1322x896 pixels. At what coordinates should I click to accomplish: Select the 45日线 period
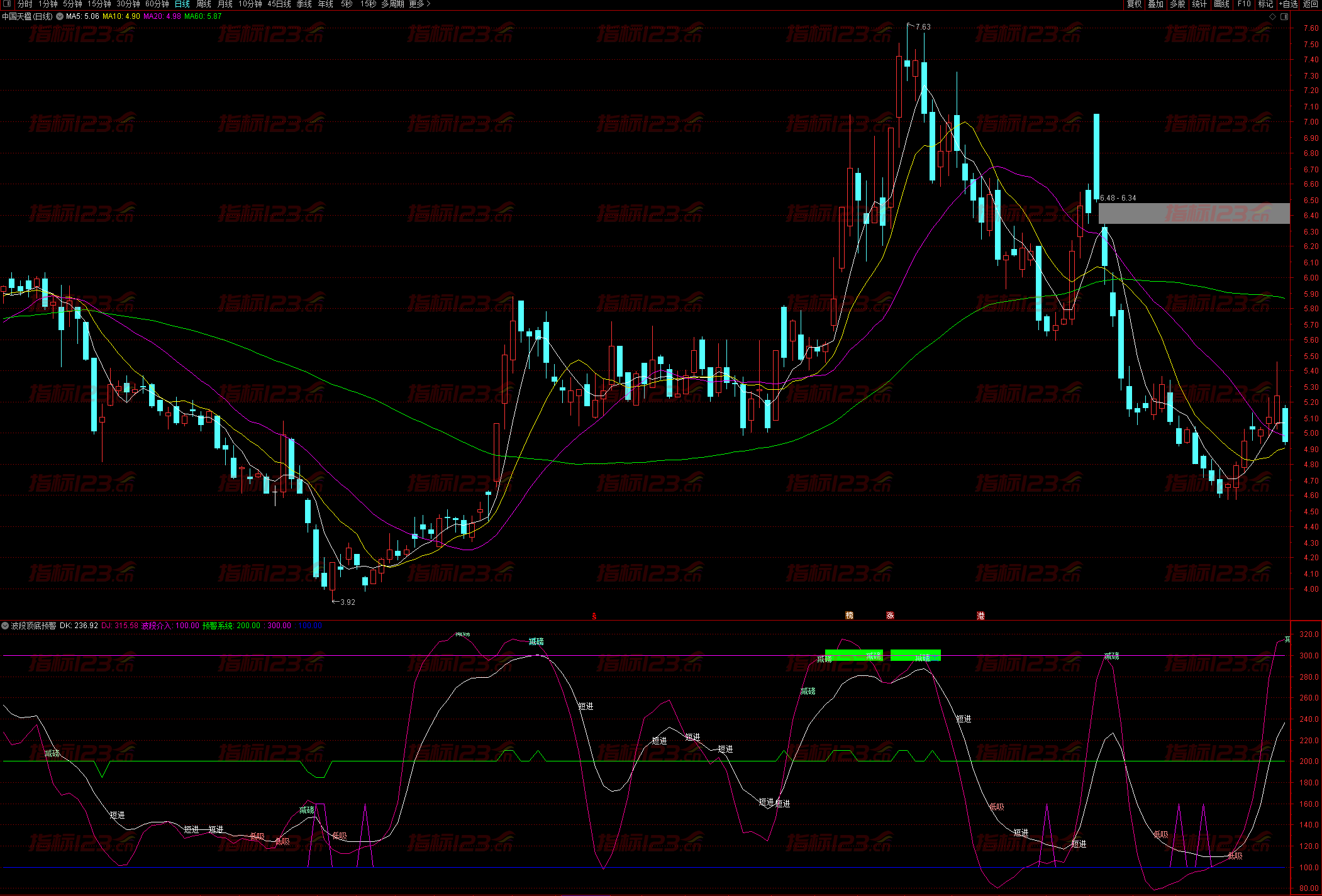tap(279, 4)
